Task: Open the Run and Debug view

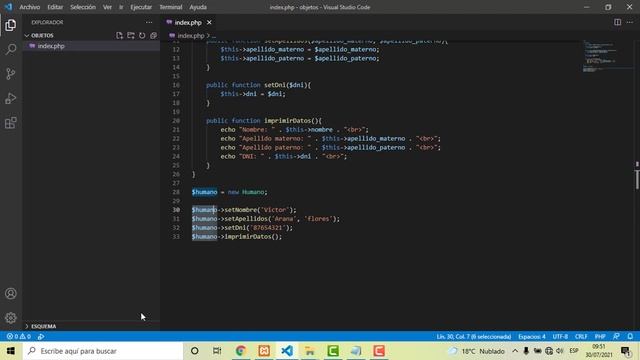Action: pos(11,98)
